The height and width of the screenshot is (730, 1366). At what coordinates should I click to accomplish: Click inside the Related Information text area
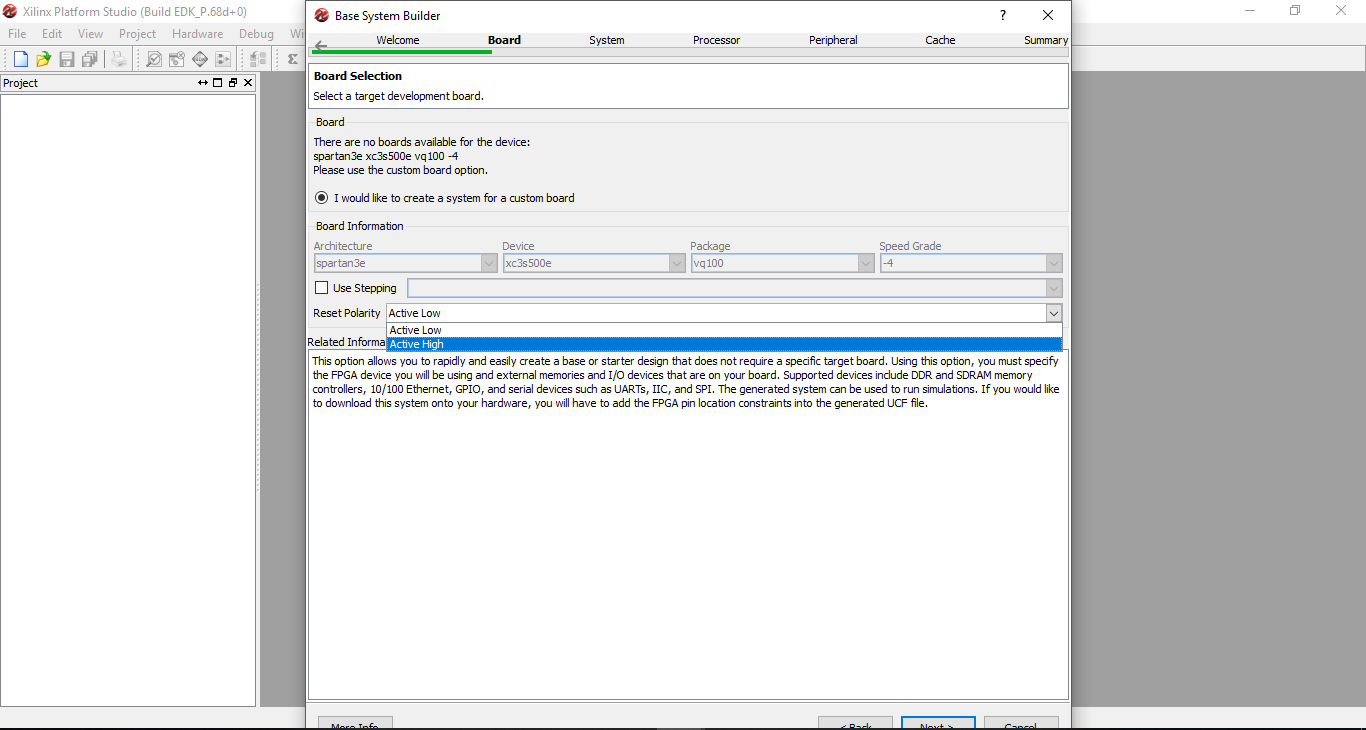click(688, 524)
